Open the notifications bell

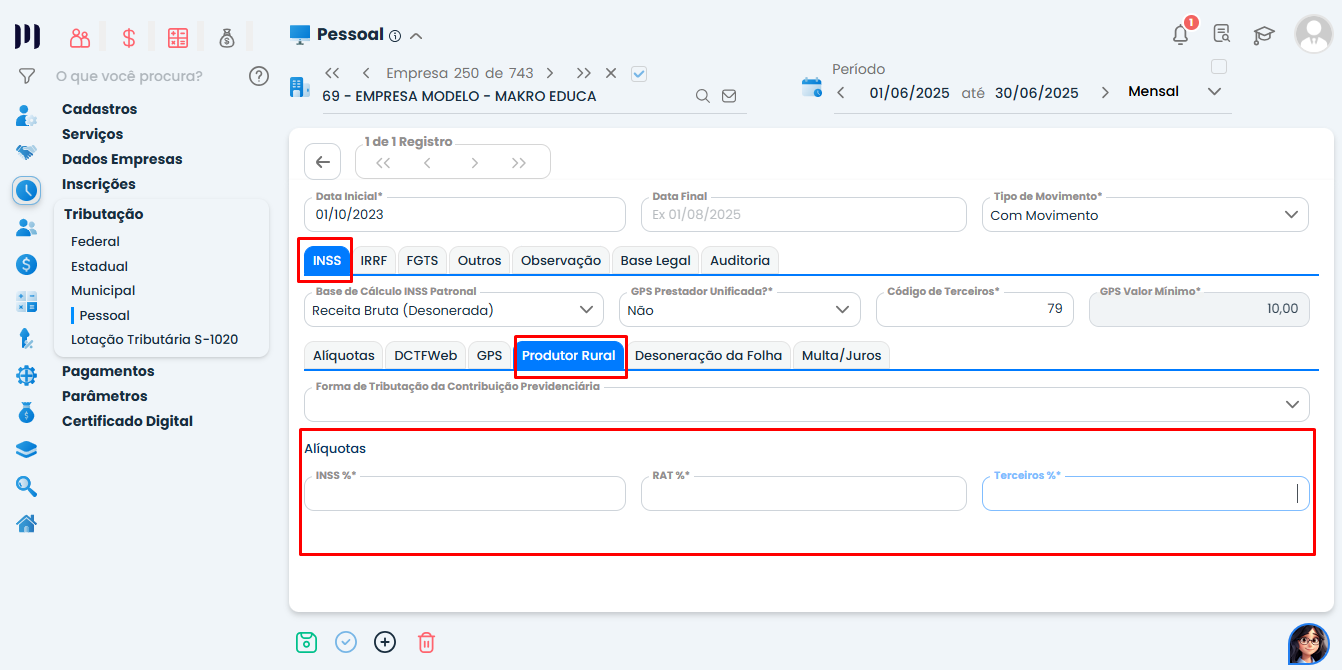pos(1181,34)
